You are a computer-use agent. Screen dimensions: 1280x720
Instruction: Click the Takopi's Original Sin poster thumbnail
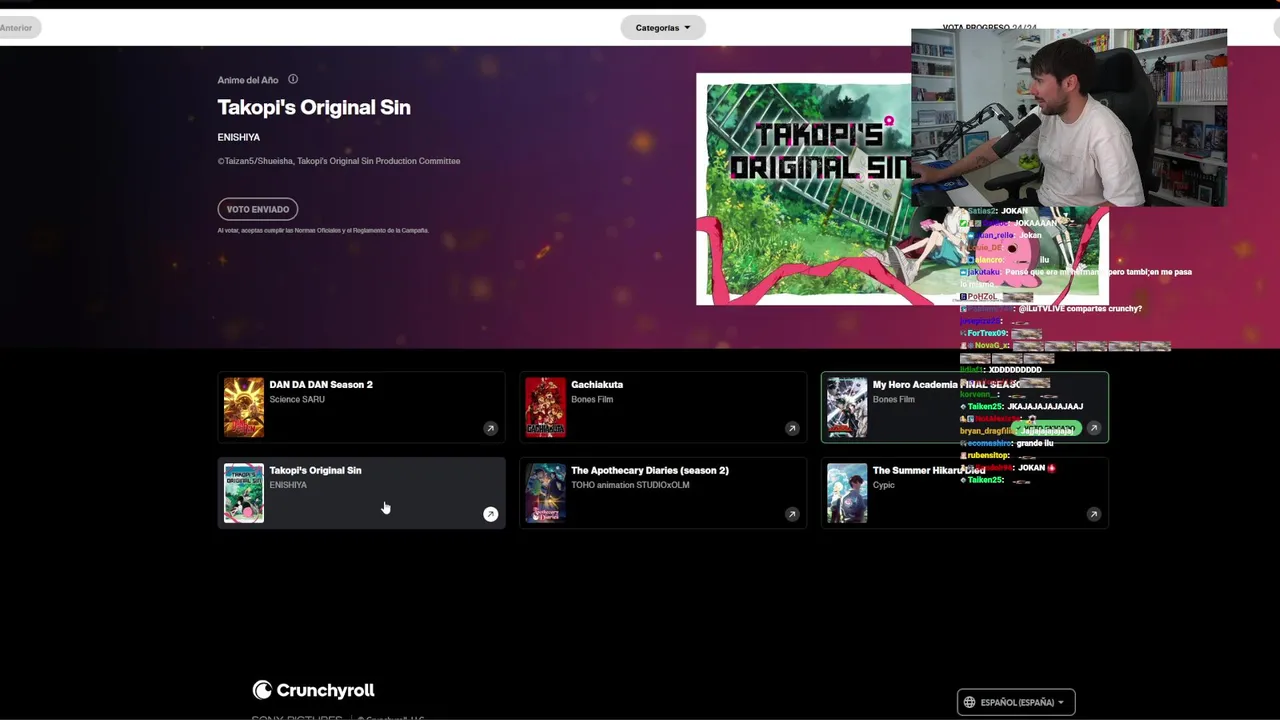244,493
